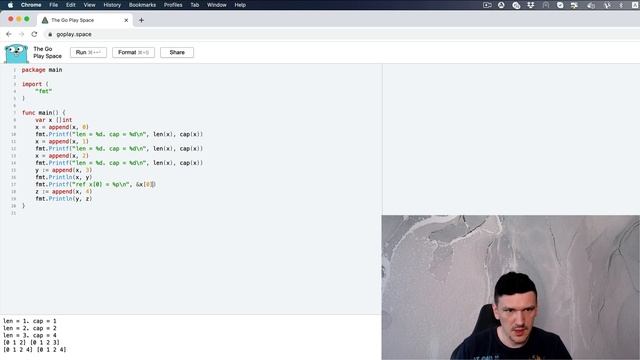Open the Tab menu
Viewport: 640px width, 360px height.
point(195,5)
